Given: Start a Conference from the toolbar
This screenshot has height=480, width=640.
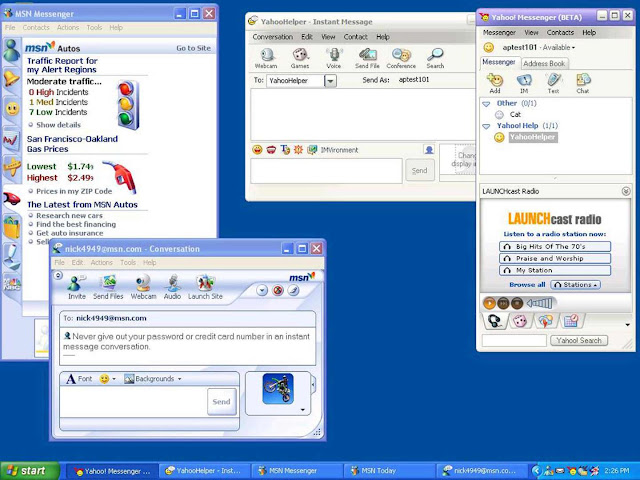Looking at the screenshot, I should 401,58.
